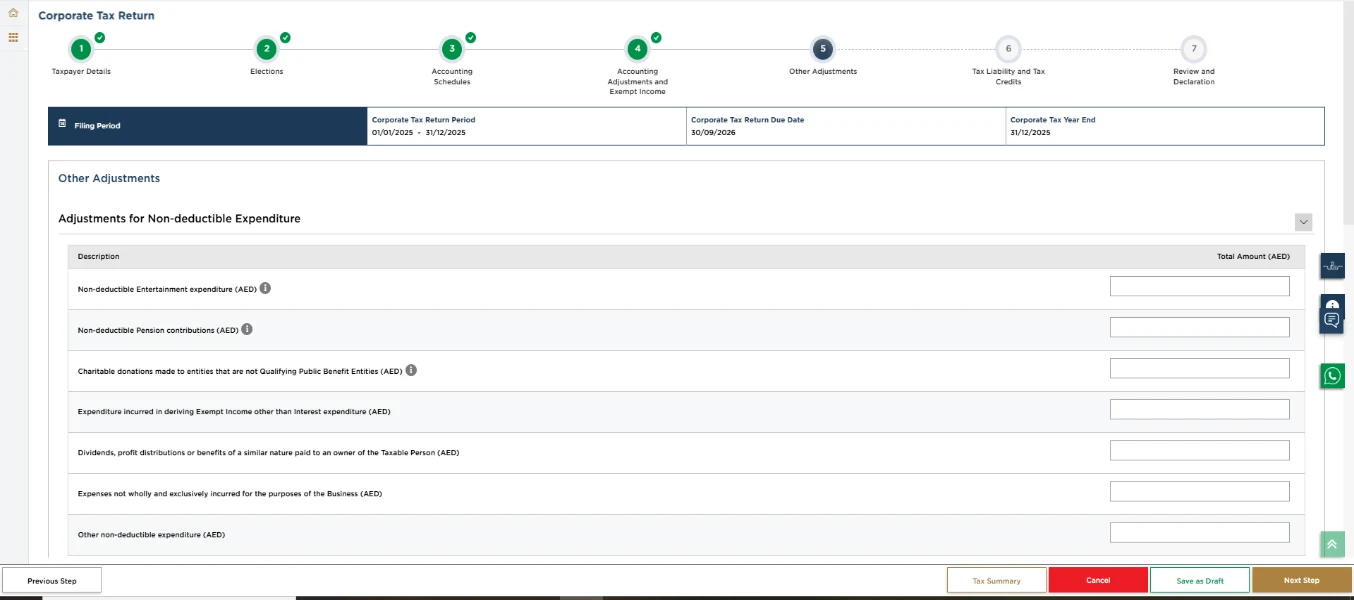The height and width of the screenshot is (600, 1354).
Task: Go to step 3 Accounting Schedules circle
Action: 452,49
